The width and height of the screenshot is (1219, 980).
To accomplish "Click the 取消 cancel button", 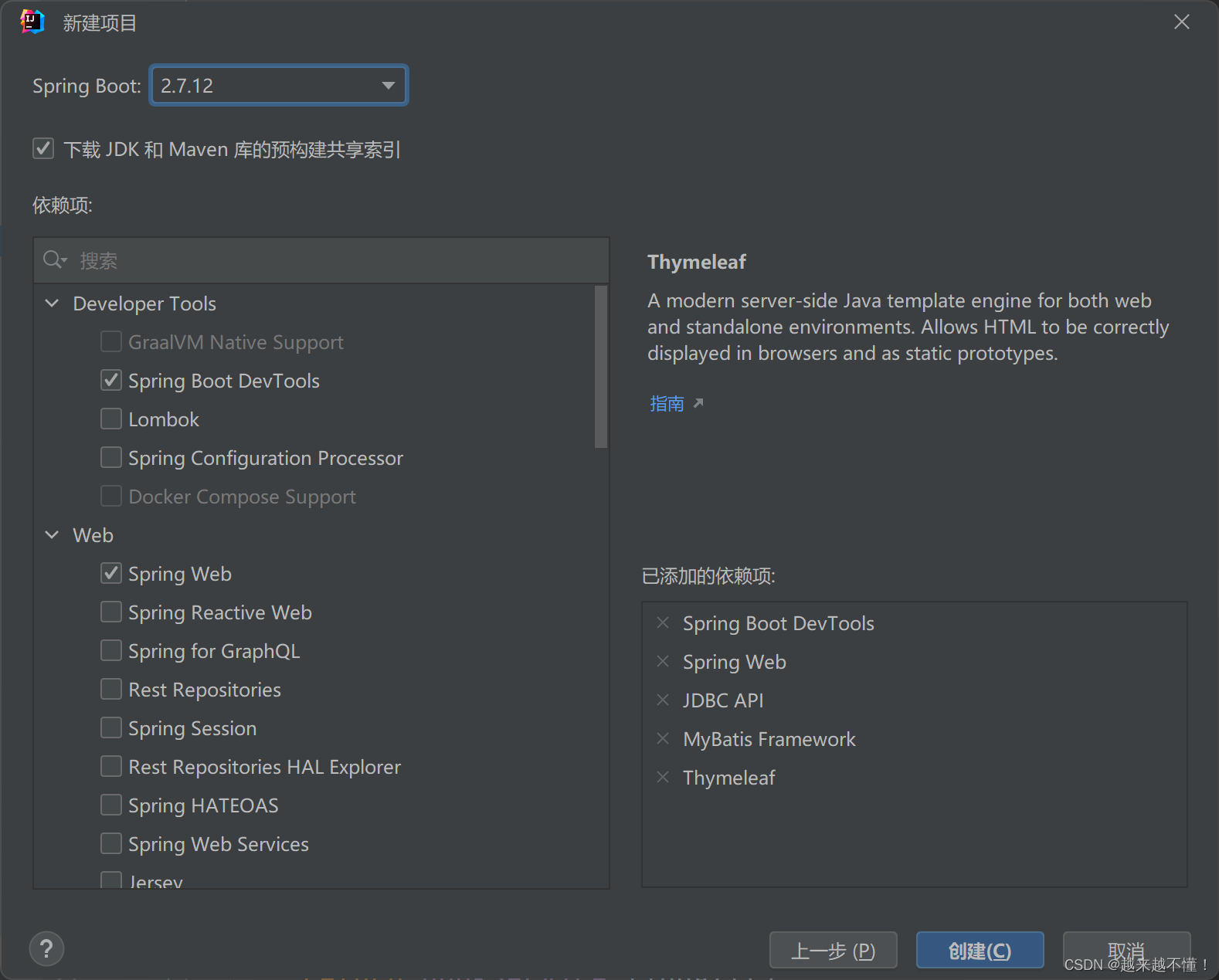I will coord(1126,951).
